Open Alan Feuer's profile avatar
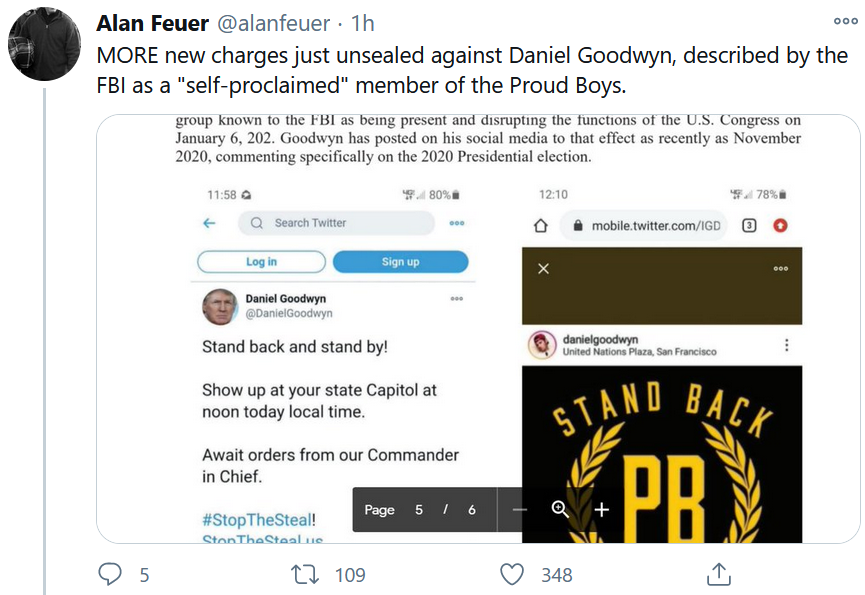 click(45, 44)
